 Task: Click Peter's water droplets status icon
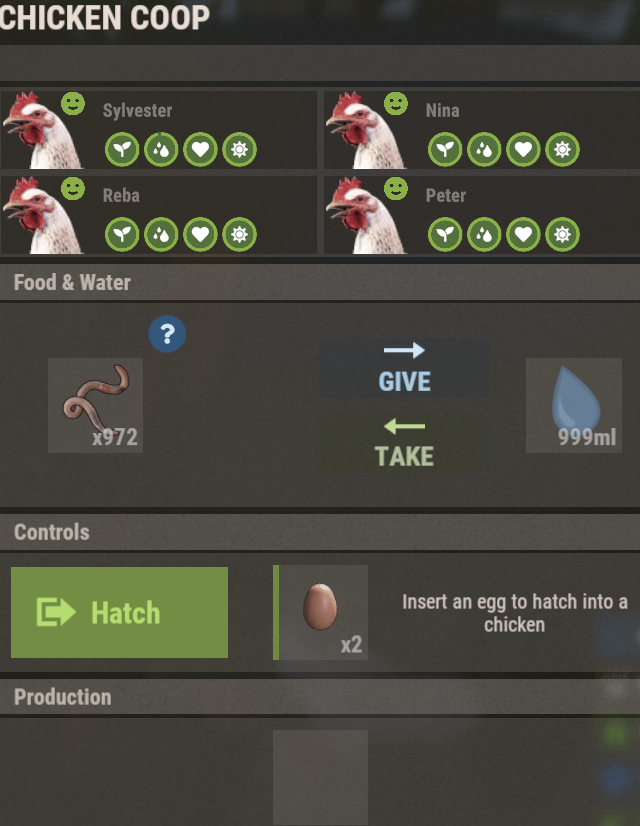pyautogui.click(x=484, y=234)
